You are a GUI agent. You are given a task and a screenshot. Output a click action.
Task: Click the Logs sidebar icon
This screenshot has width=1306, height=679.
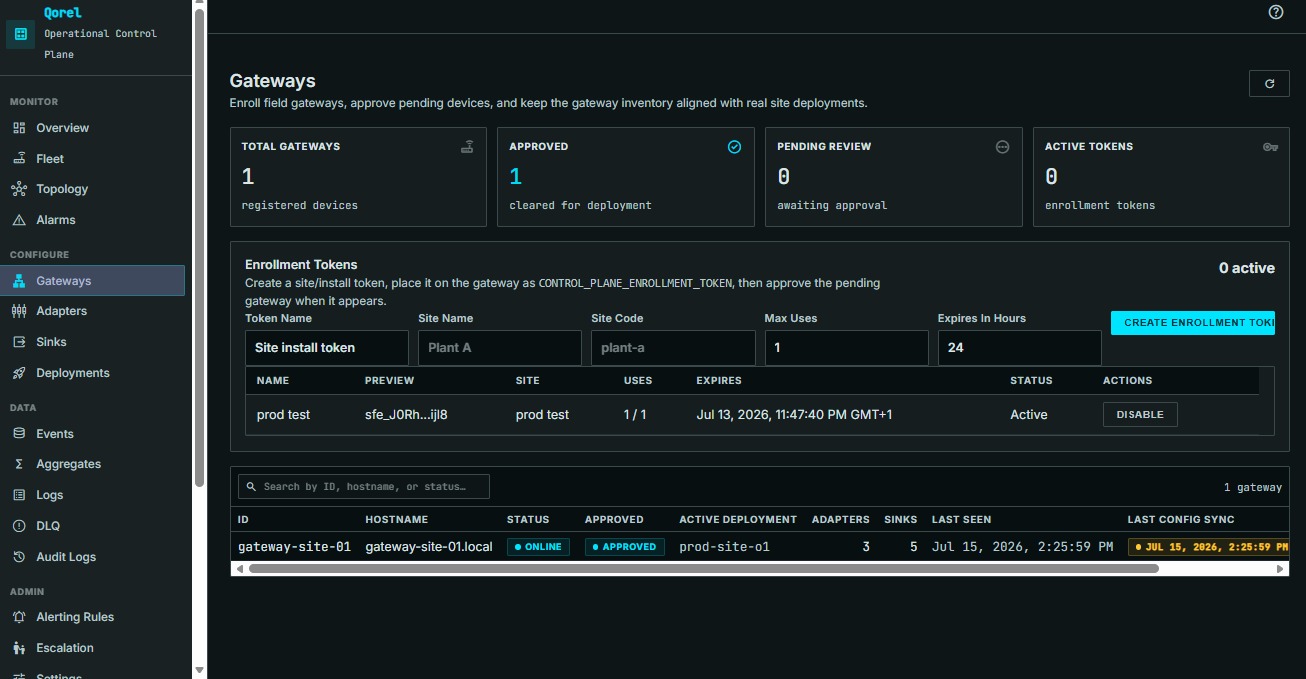click(19, 495)
